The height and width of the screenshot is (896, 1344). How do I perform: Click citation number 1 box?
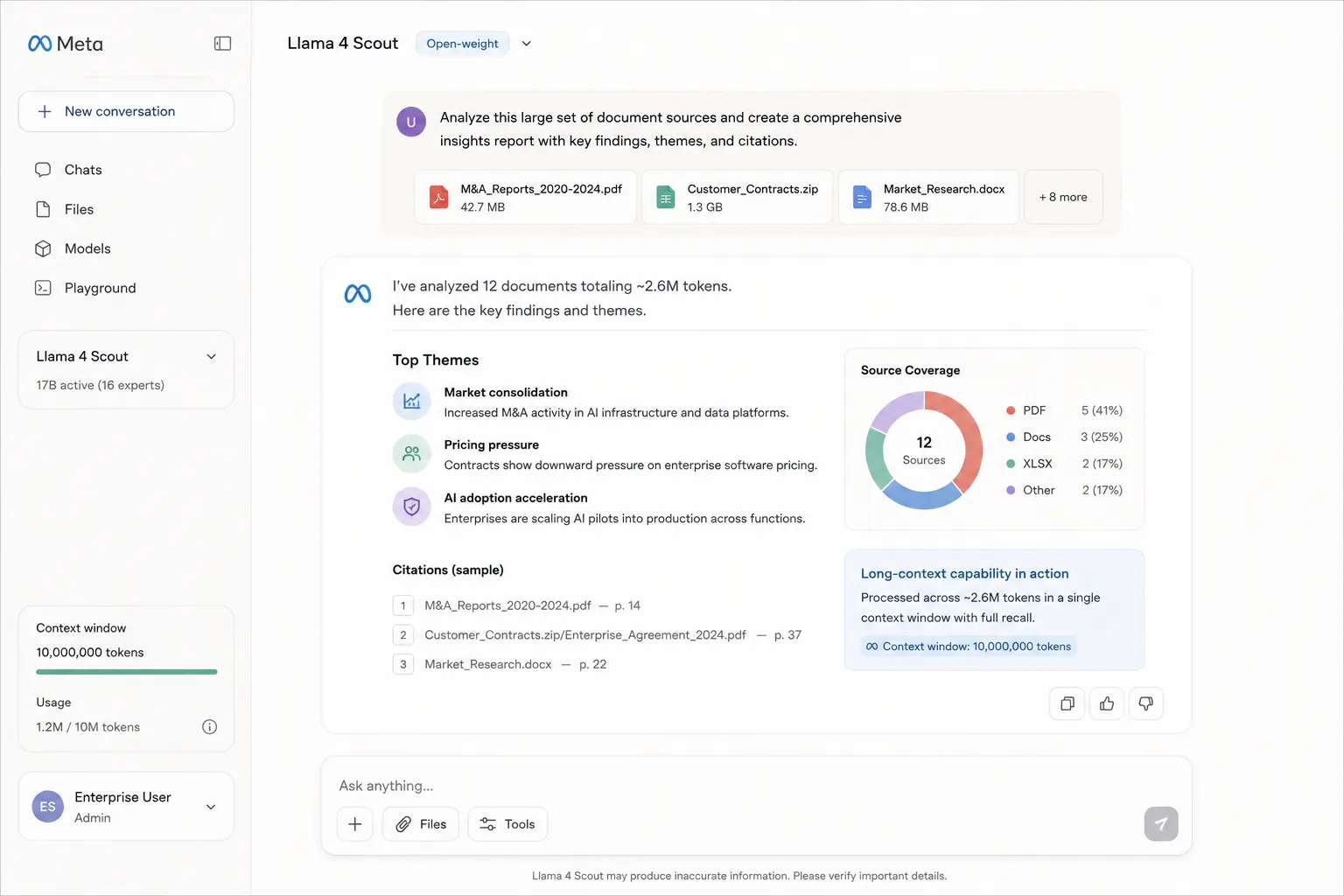(x=403, y=605)
